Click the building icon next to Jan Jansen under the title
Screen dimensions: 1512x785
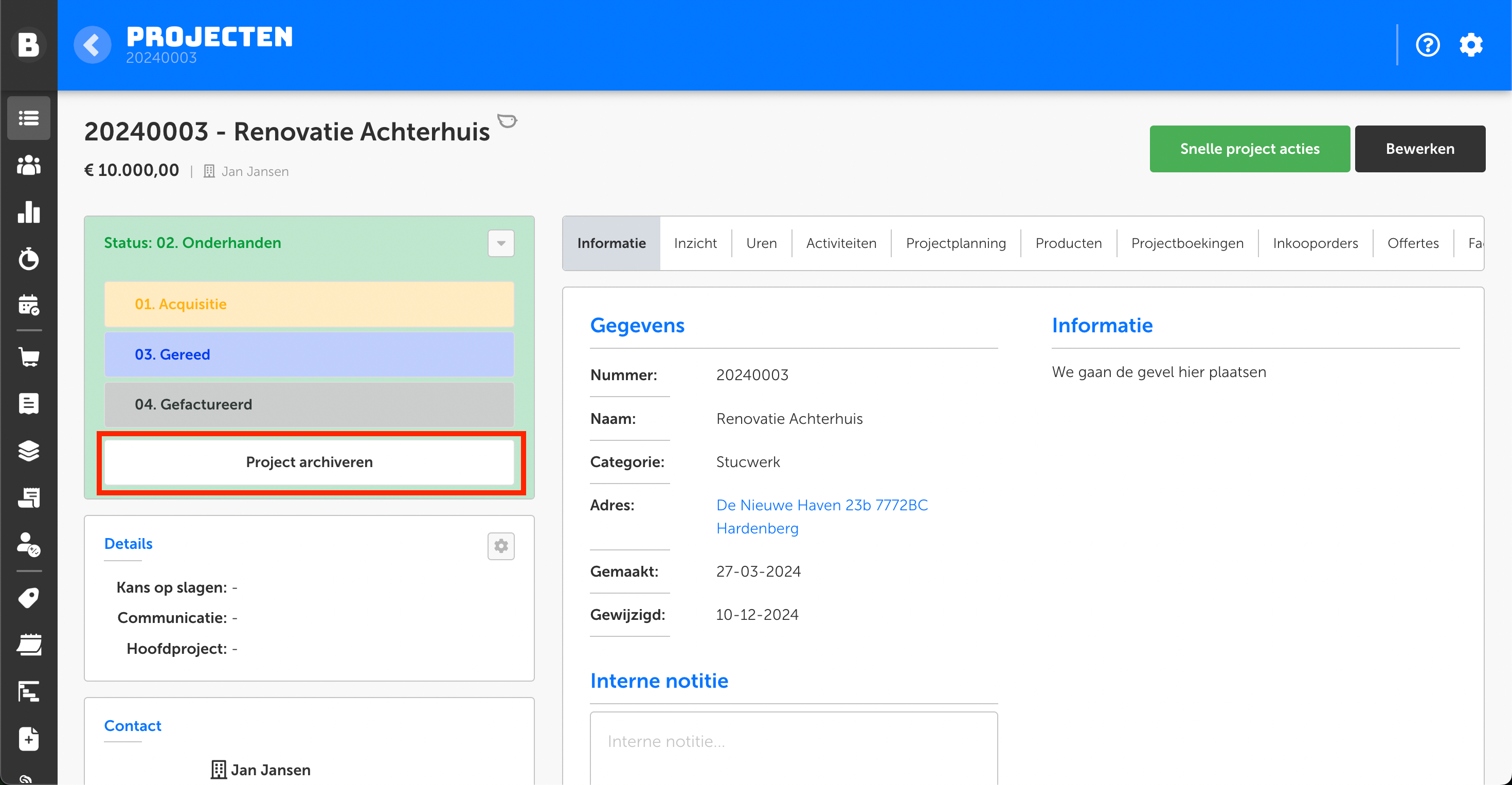point(209,171)
